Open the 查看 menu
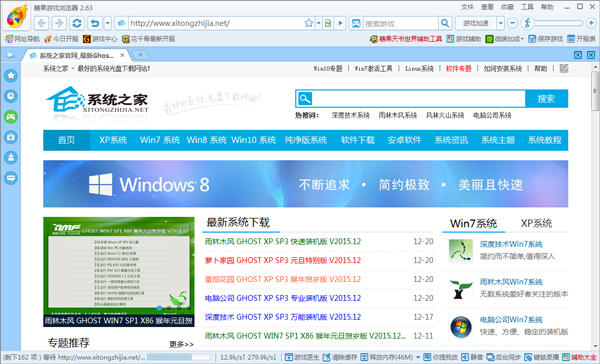600x364 pixels. click(x=487, y=7)
